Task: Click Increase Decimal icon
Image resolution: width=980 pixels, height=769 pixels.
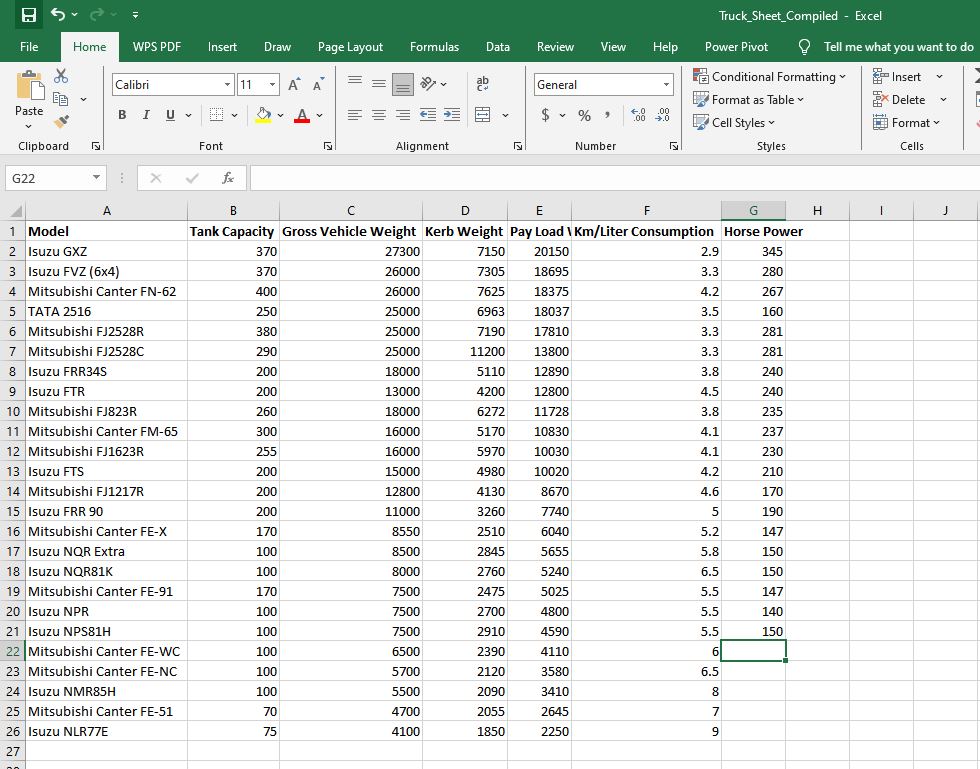Action: (x=638, y=115)
